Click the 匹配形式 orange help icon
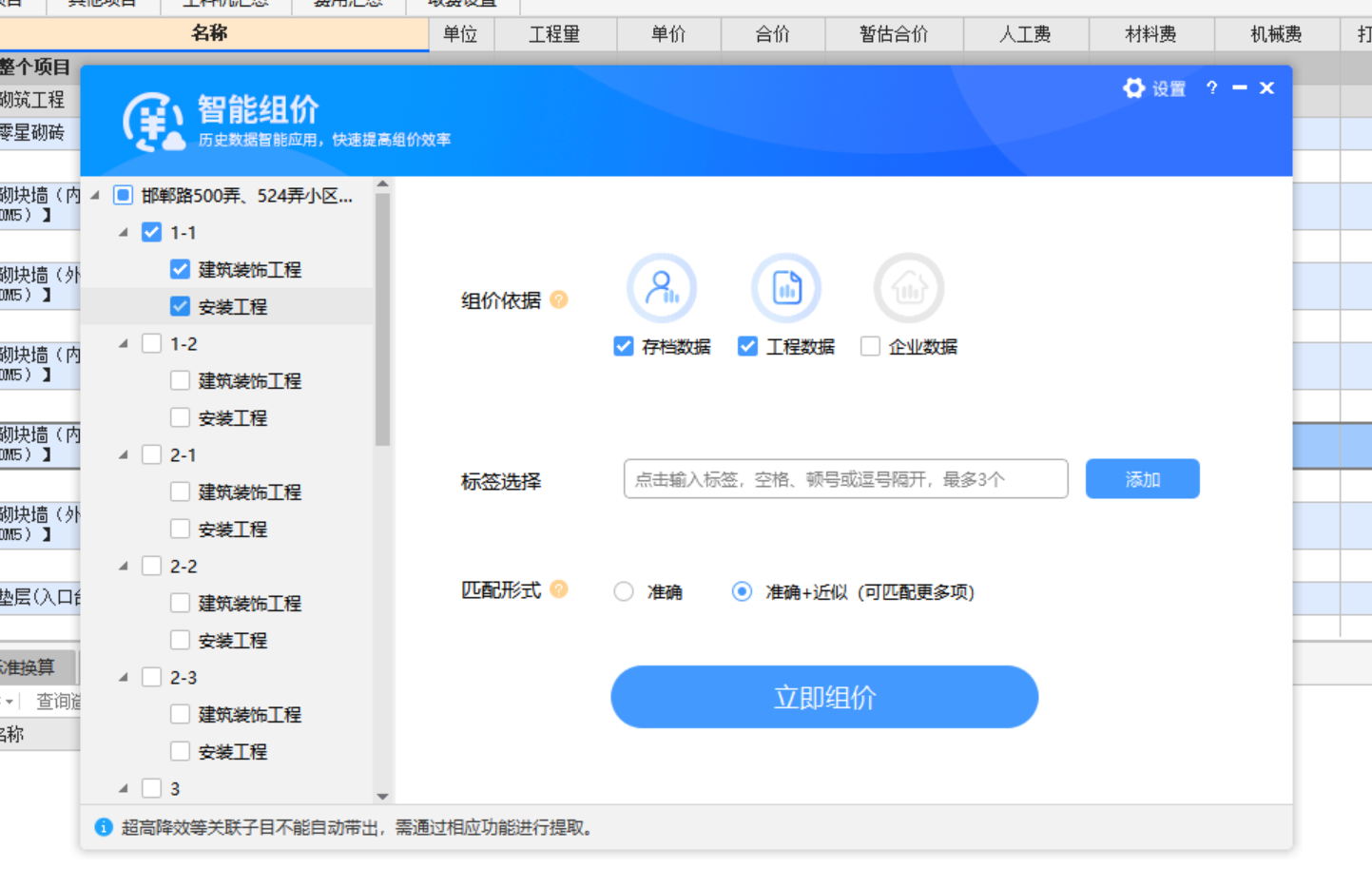 click(559, 589)
